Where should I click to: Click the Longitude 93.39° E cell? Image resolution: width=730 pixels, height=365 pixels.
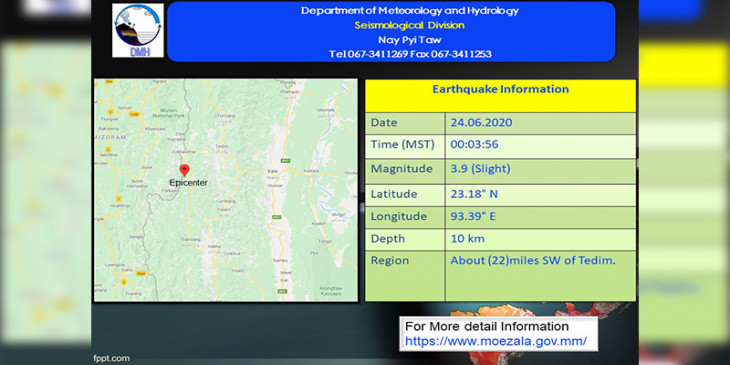click(541, 217)
